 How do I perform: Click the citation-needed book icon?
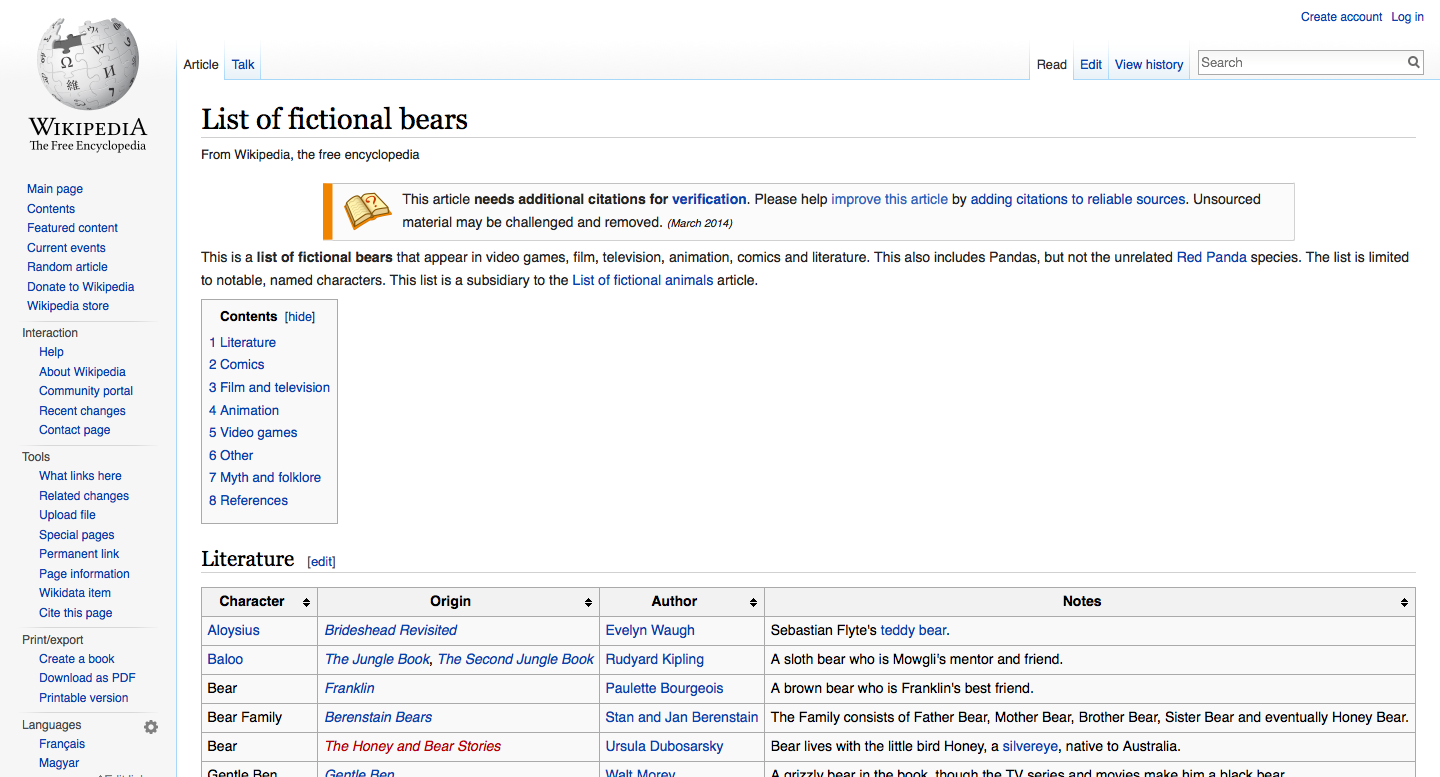368,211
